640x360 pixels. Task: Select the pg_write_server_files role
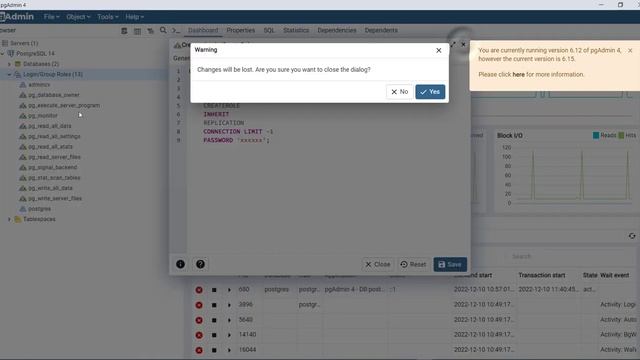pyautogui.click(x=55, y=198)
